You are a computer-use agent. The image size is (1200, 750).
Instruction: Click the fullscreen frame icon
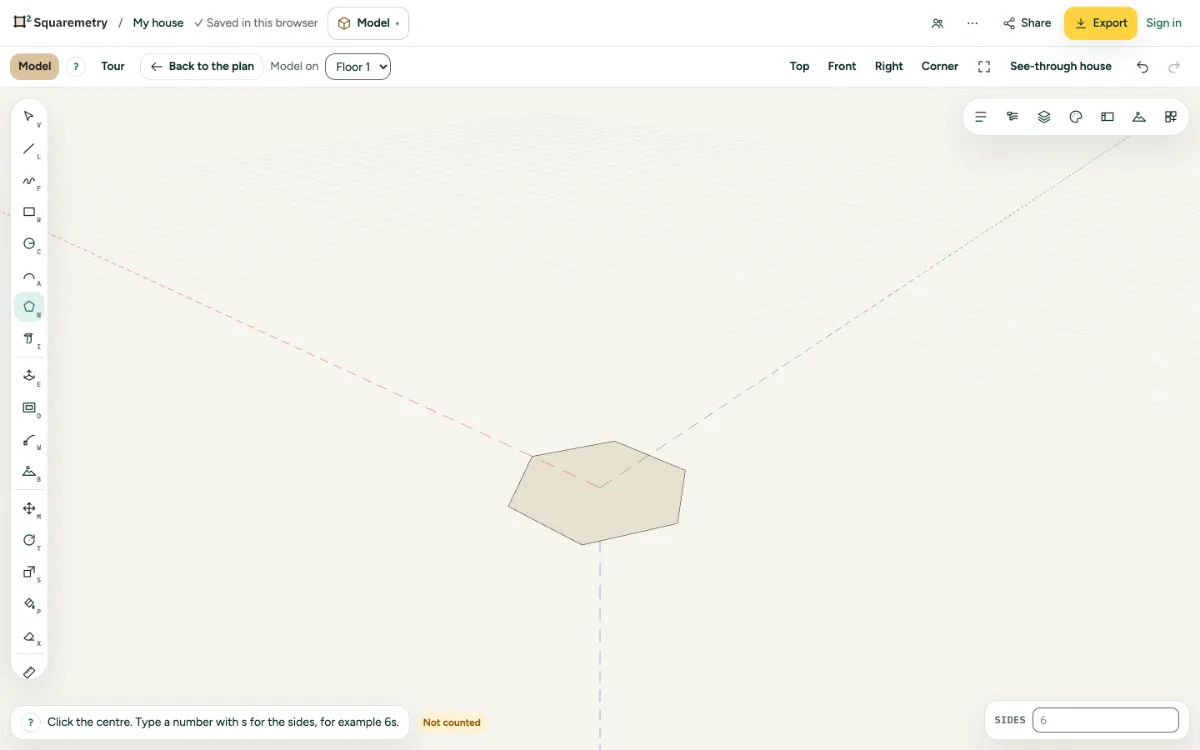[x=984, y=67]
